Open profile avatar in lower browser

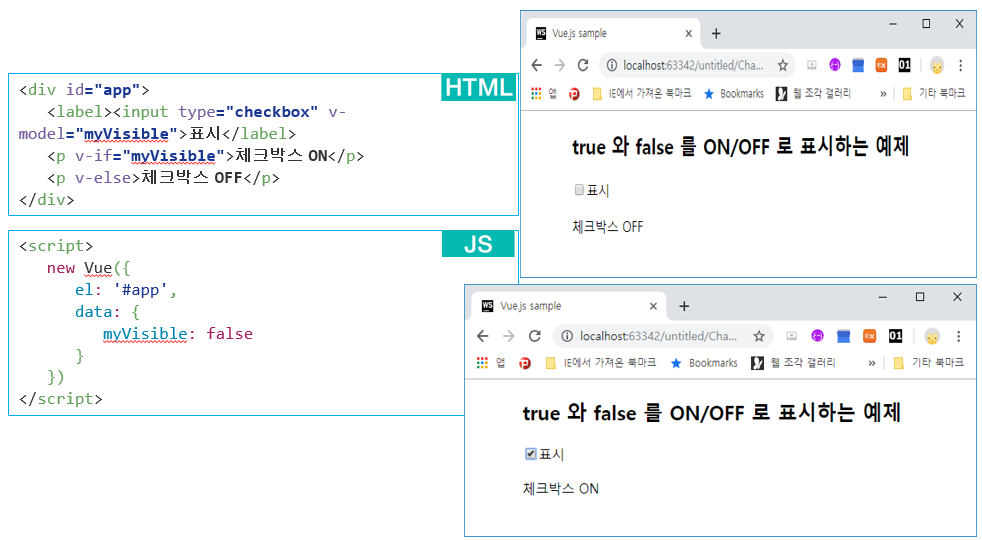pos(932,336)
